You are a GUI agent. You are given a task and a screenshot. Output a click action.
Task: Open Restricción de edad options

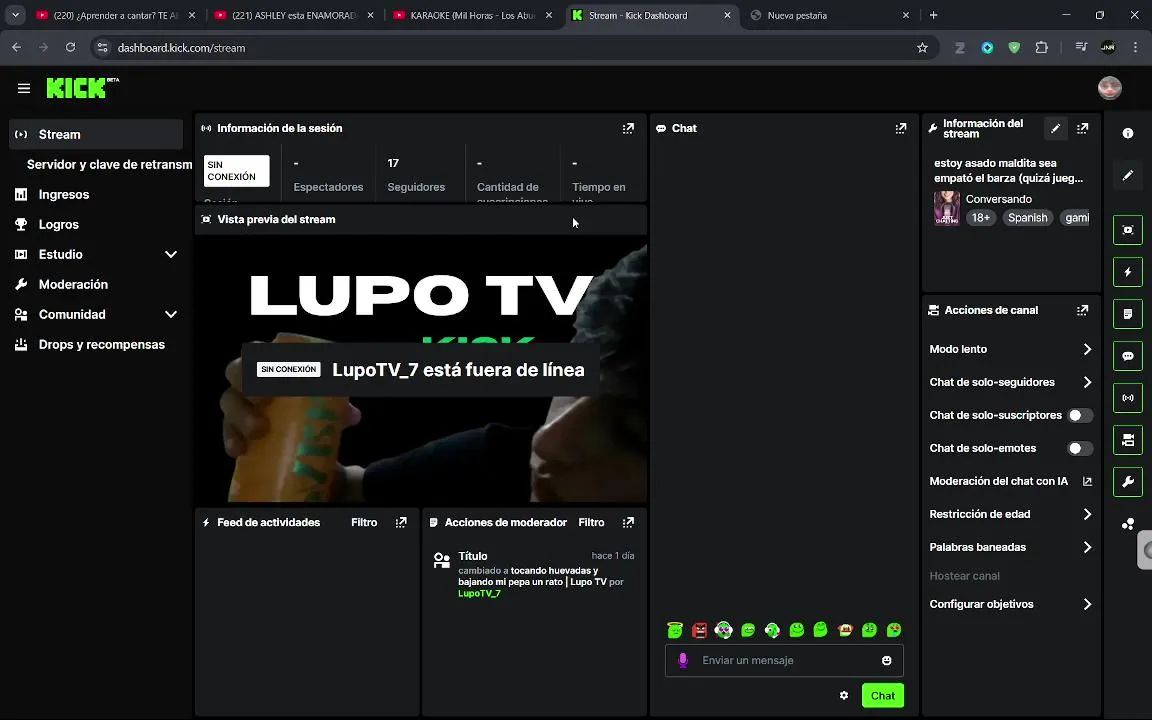(x=1010, y=514)
